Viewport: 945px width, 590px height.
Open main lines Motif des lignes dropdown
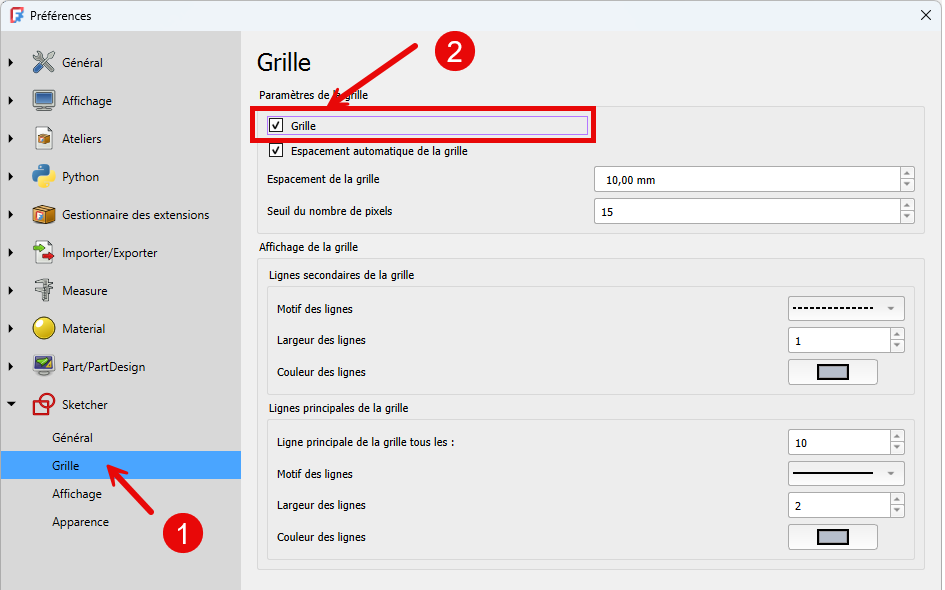846,473
